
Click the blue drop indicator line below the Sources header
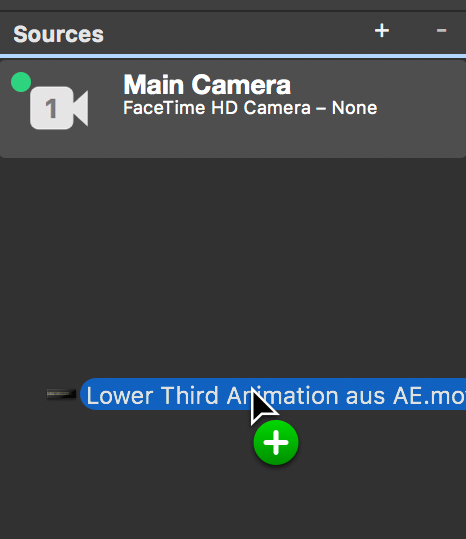pos(233,56)
